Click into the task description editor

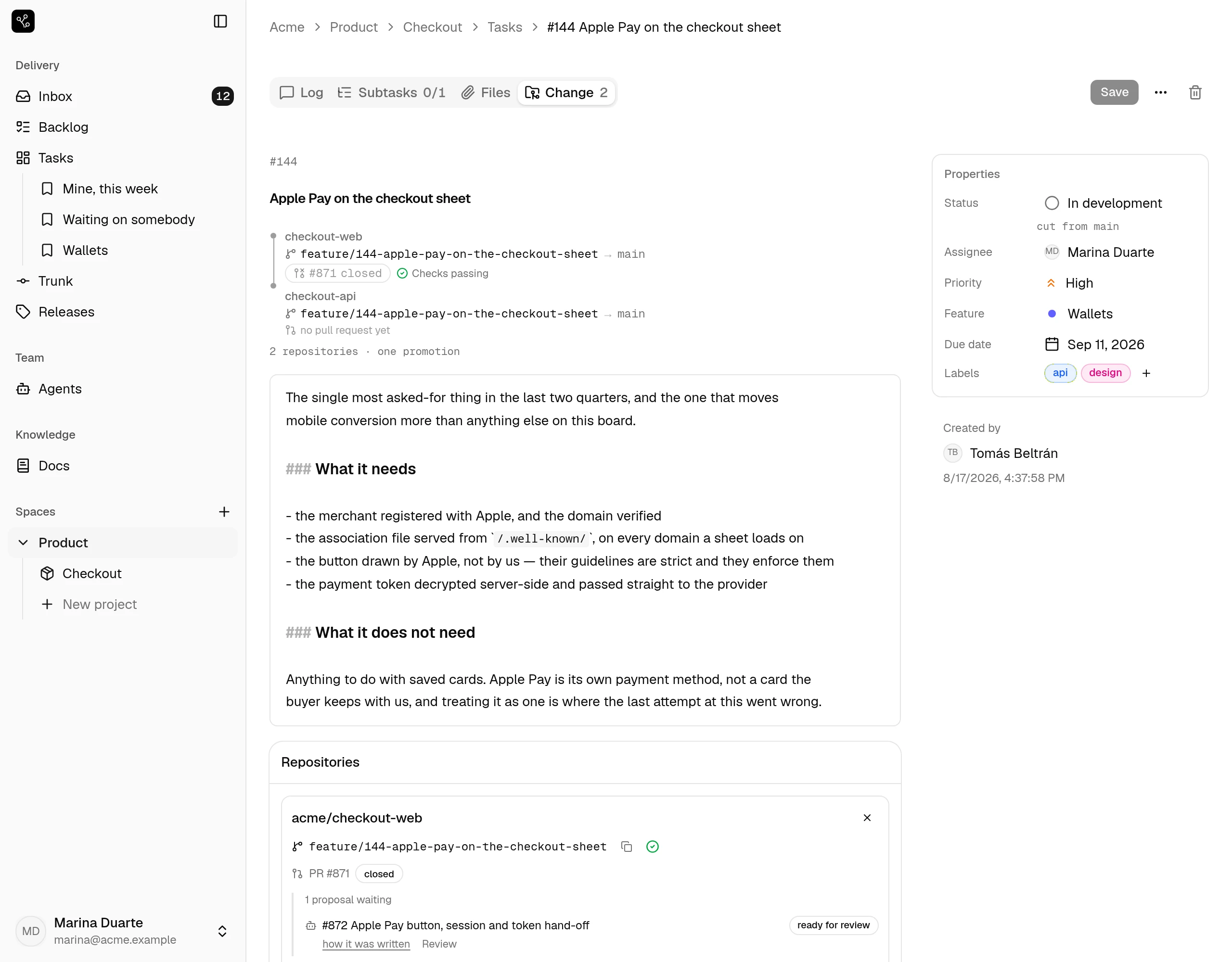[585, 550]
